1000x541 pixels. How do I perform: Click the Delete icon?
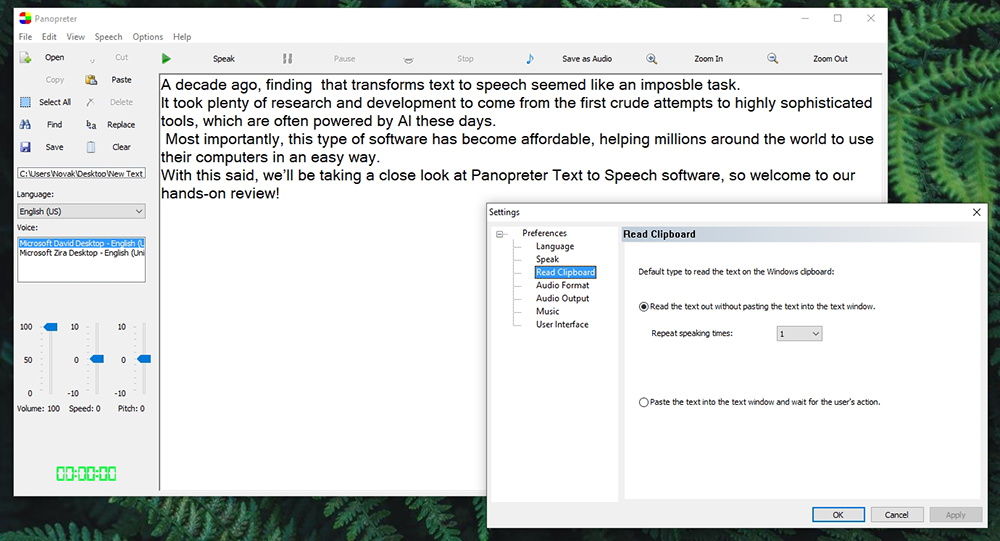(x=91, y=102)
